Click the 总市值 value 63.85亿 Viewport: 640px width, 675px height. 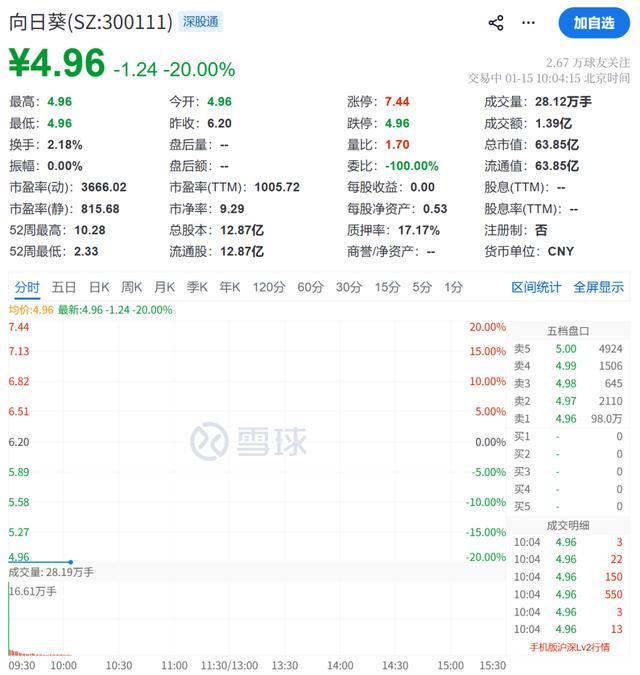pos(557,145)
